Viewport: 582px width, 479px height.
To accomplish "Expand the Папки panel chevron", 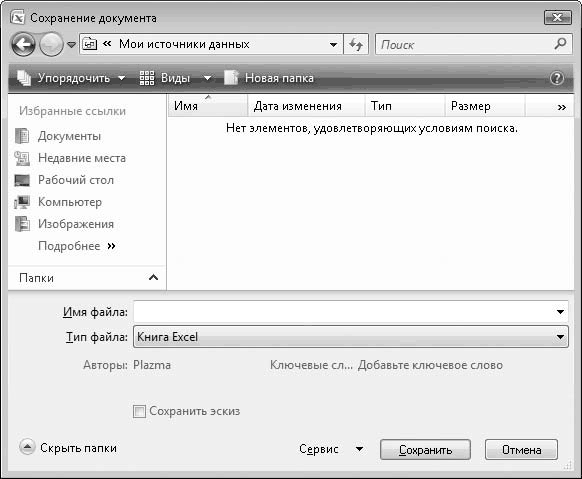I will pyautogui.click(x=153, y=278).
